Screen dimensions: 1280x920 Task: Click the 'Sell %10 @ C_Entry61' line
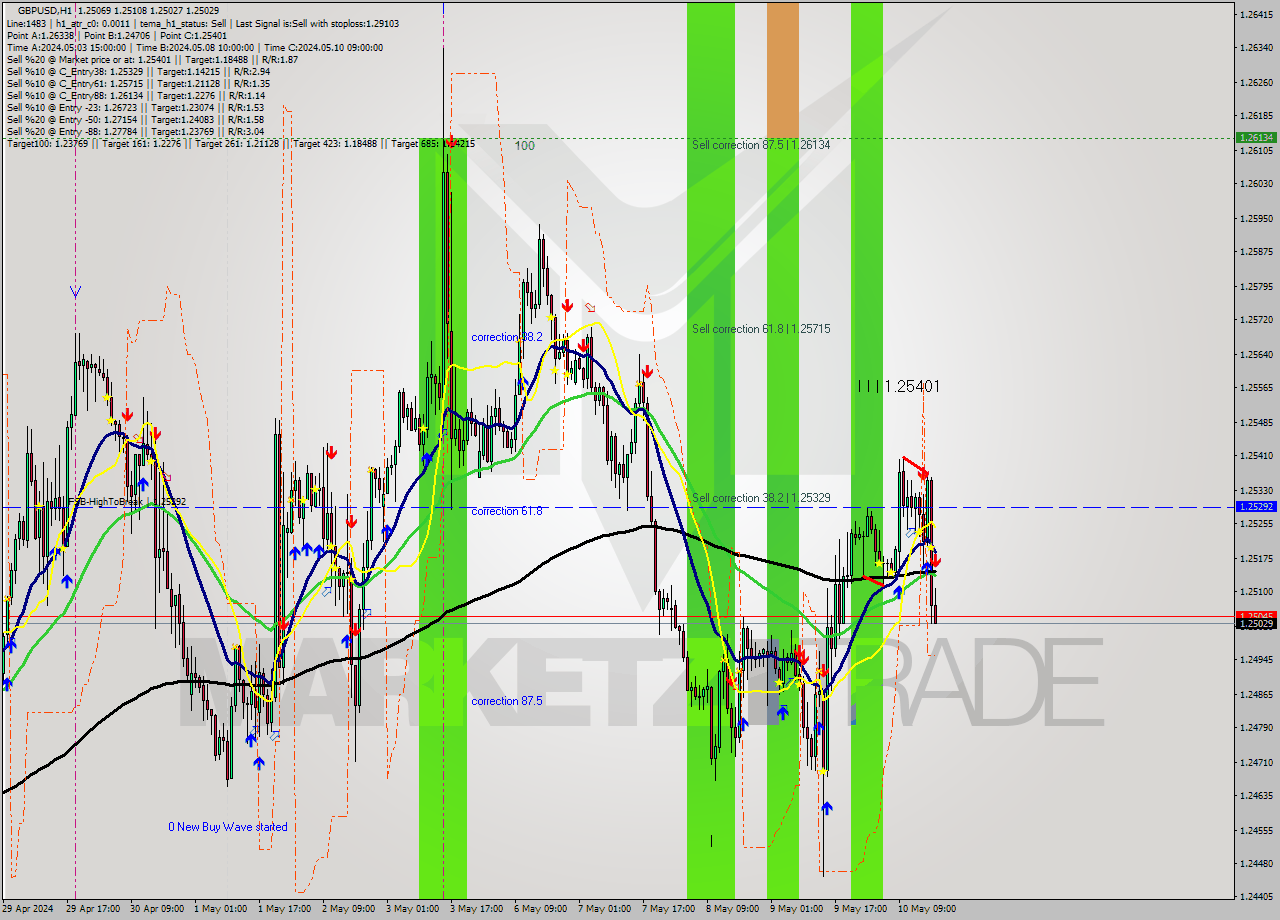pyautogui.click(x=138, y=83)
